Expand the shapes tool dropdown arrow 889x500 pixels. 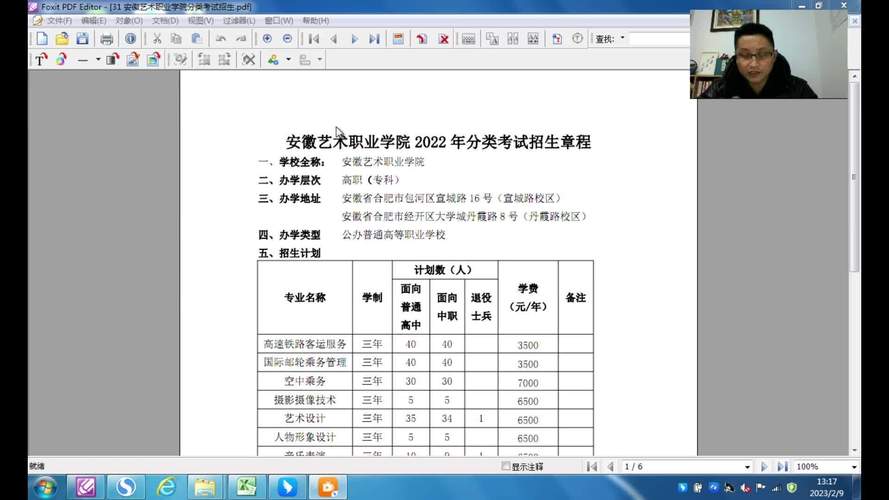(x=289, y=60)
